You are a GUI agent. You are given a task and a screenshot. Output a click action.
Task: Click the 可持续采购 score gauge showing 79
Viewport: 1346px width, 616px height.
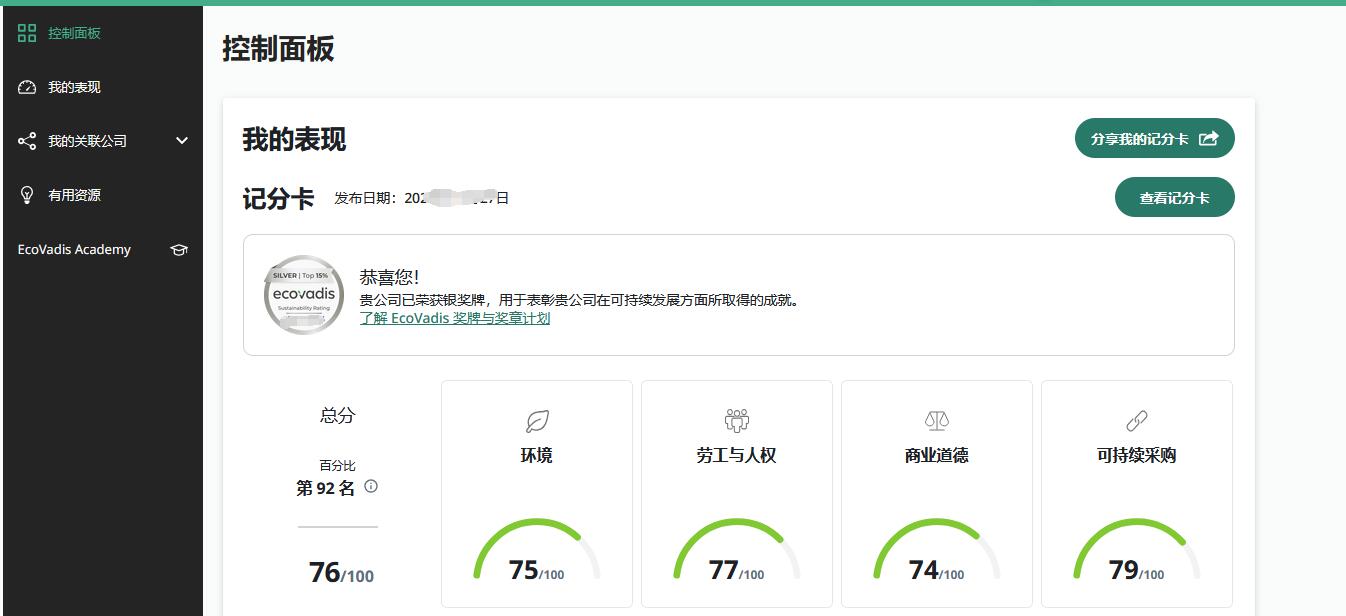pyautogui.click(x=1137, y=555)
